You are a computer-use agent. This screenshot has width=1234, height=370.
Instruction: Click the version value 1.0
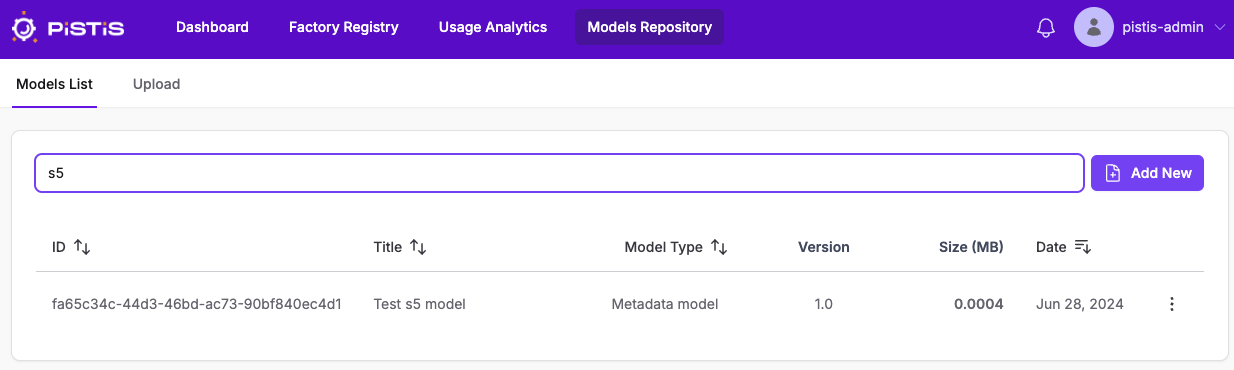point(823,304)
